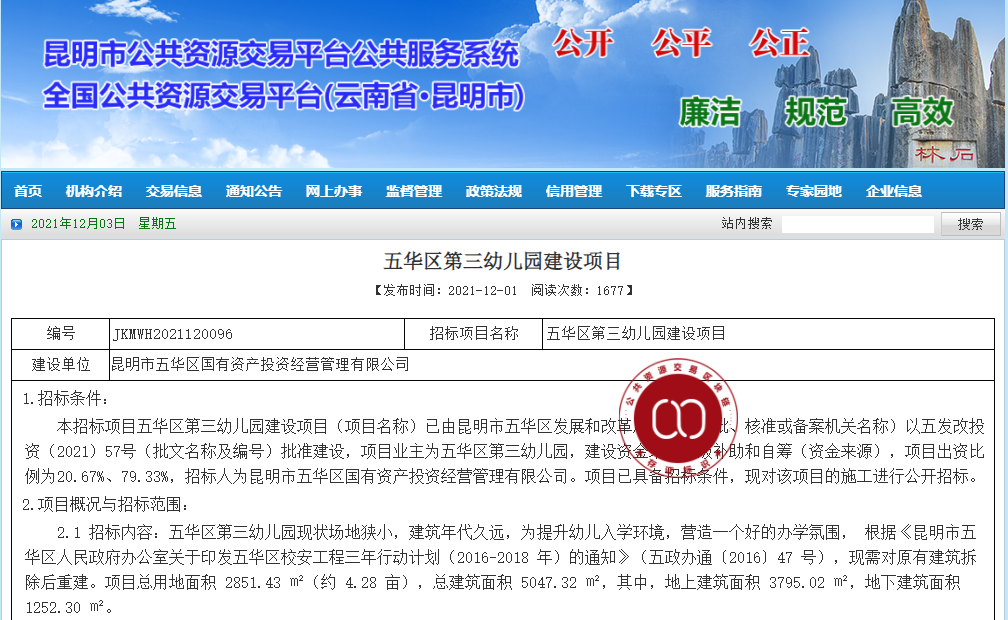Click the blue arrow icon beside the date

click(x=17, y=224)
